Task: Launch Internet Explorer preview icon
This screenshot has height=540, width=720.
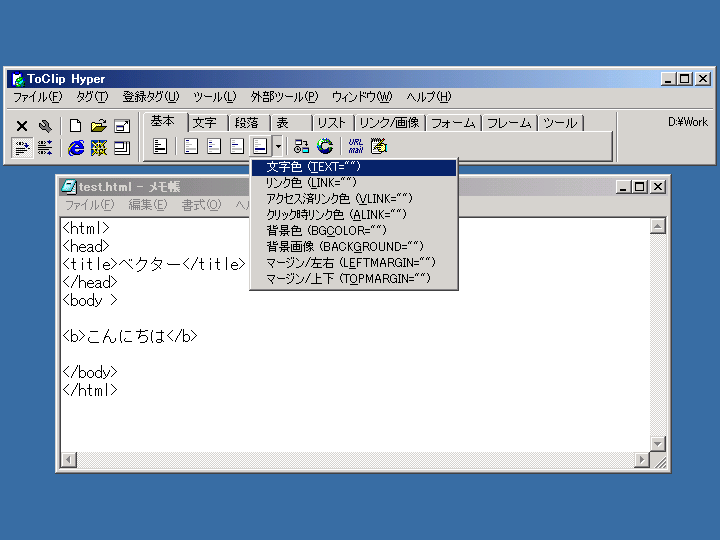Action: [76, 148]
